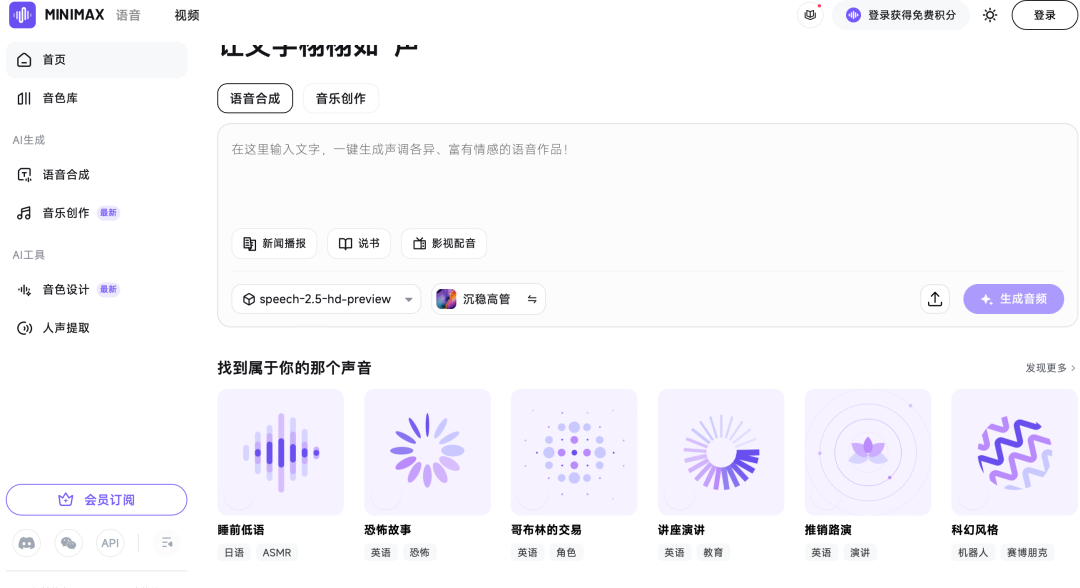Click the upload file icon beside 生成音频
This screenshot has height=588, width=1080.
935,299
